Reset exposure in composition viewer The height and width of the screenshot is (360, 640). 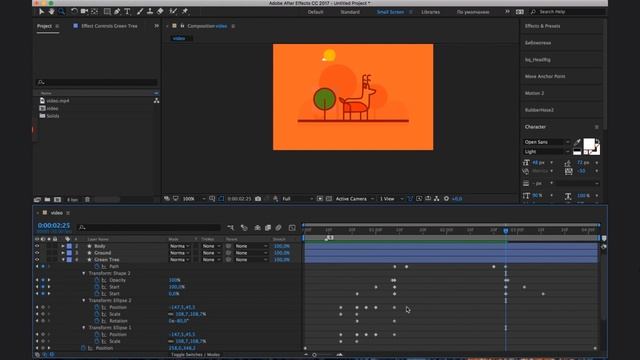(x=447, y=199)
